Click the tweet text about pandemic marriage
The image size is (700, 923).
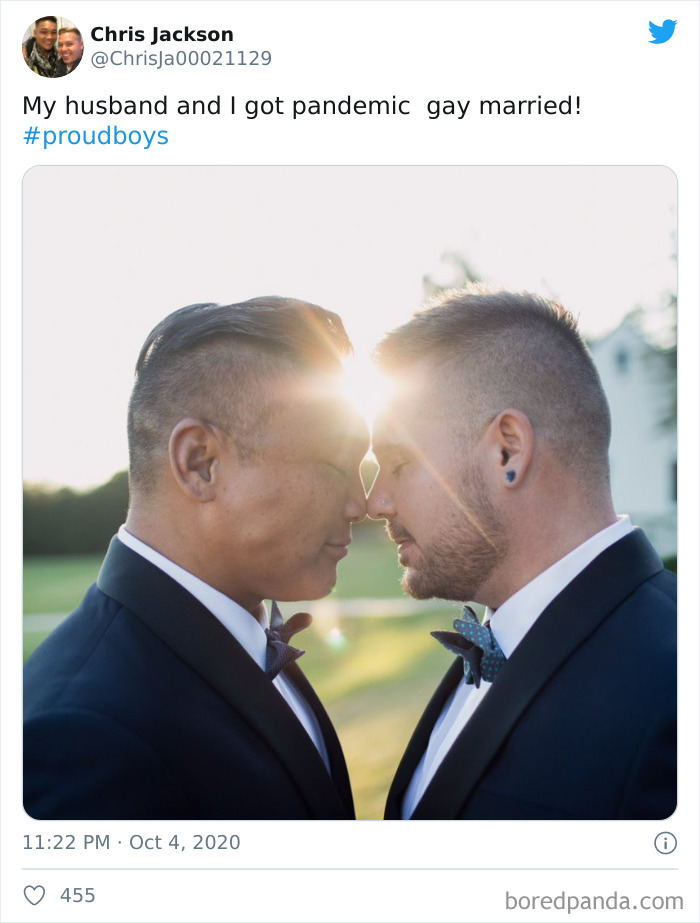pos(300,100)
